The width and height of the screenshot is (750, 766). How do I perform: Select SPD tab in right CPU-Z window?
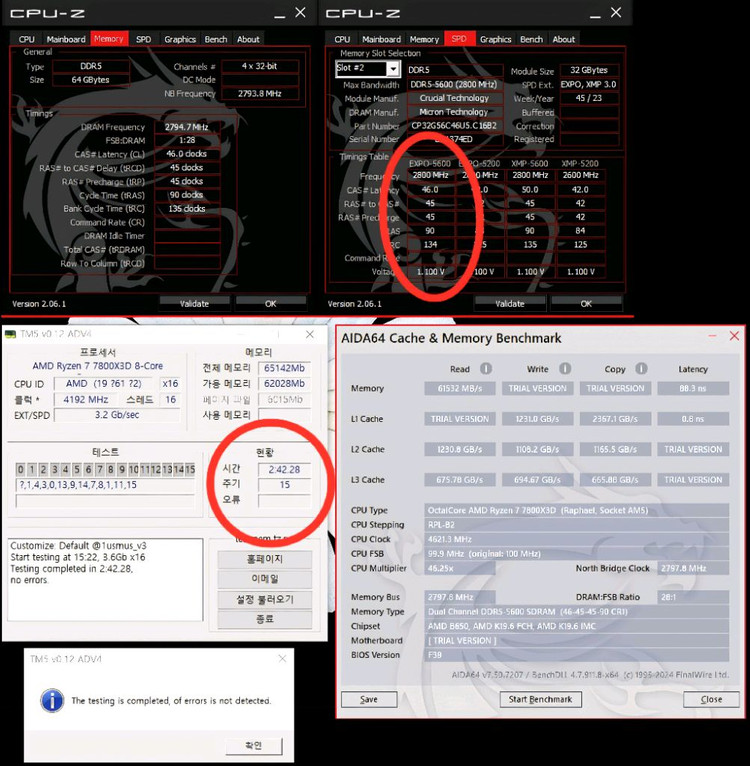point(459,39)
